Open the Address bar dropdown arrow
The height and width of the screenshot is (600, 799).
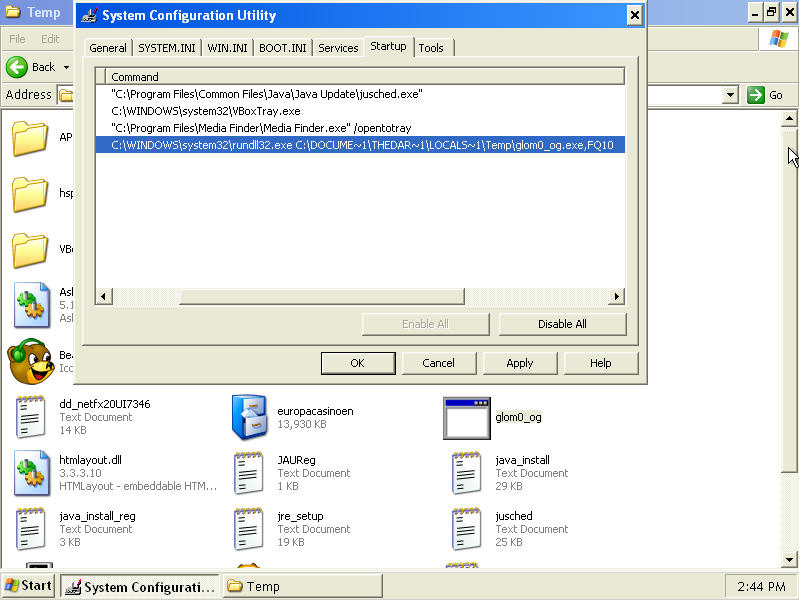tap(730, 95)
